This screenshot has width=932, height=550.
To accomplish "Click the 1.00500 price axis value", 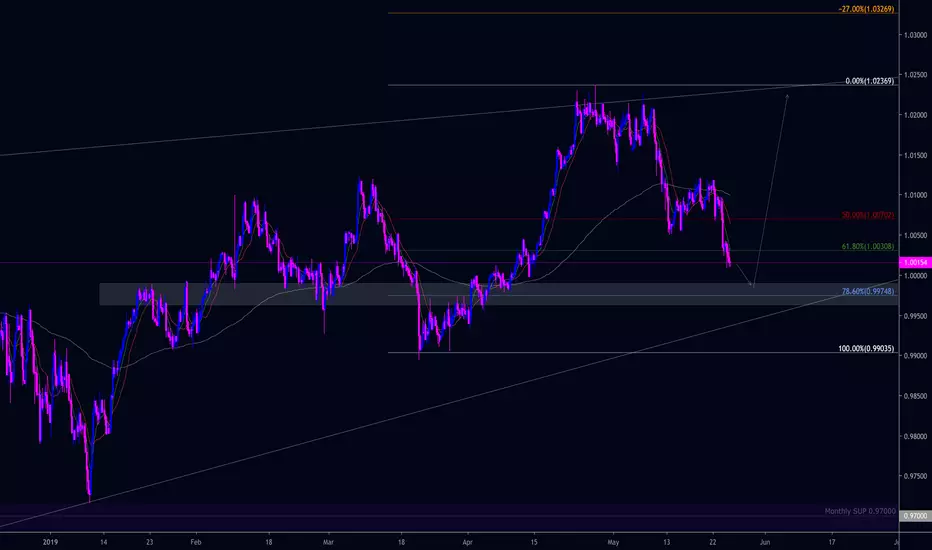I will click(915, 235).
